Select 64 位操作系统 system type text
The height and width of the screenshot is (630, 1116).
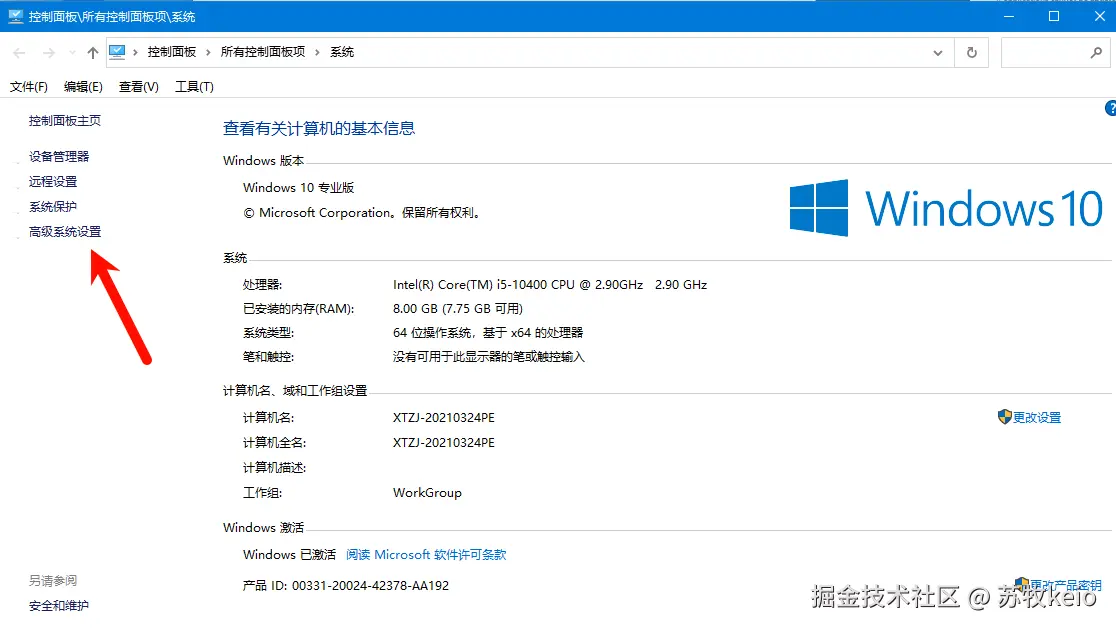click(488, 332)
